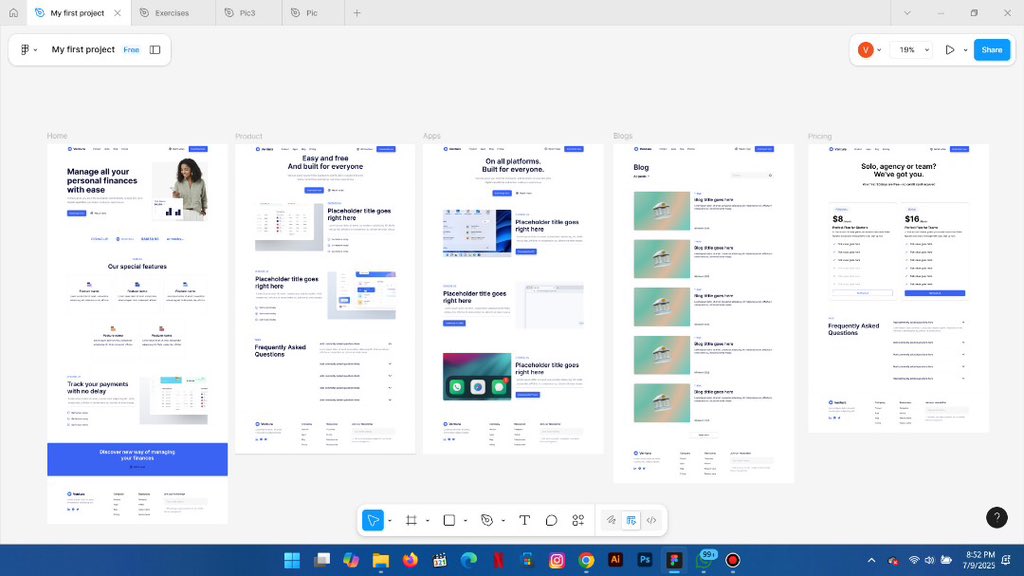Toggle Draw mode in the toolbar
This screenshot has height=576, width=1024.
tap(610, 520)
